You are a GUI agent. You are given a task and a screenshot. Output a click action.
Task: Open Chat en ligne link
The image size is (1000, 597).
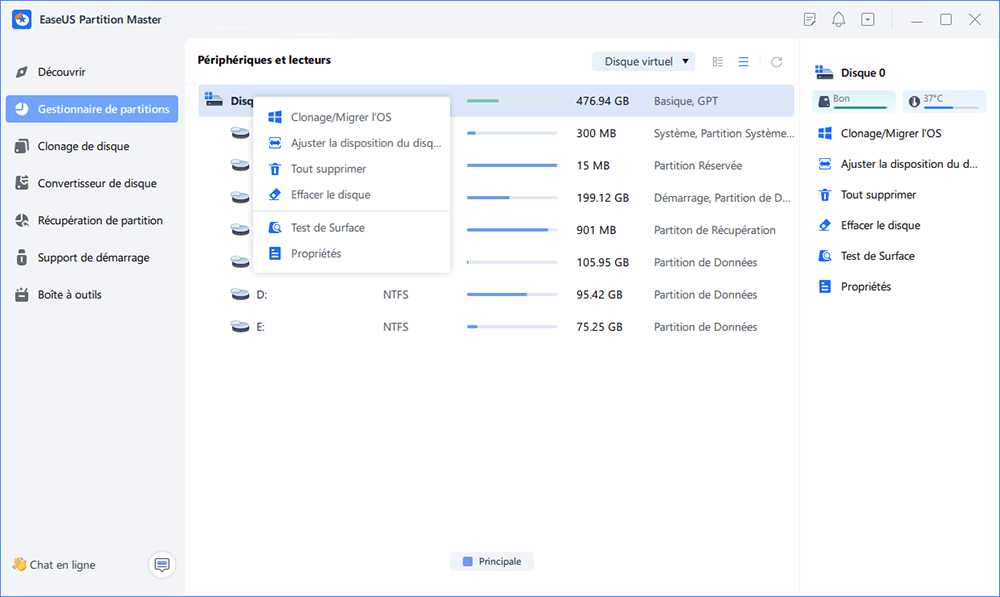[x=54, y=564]
